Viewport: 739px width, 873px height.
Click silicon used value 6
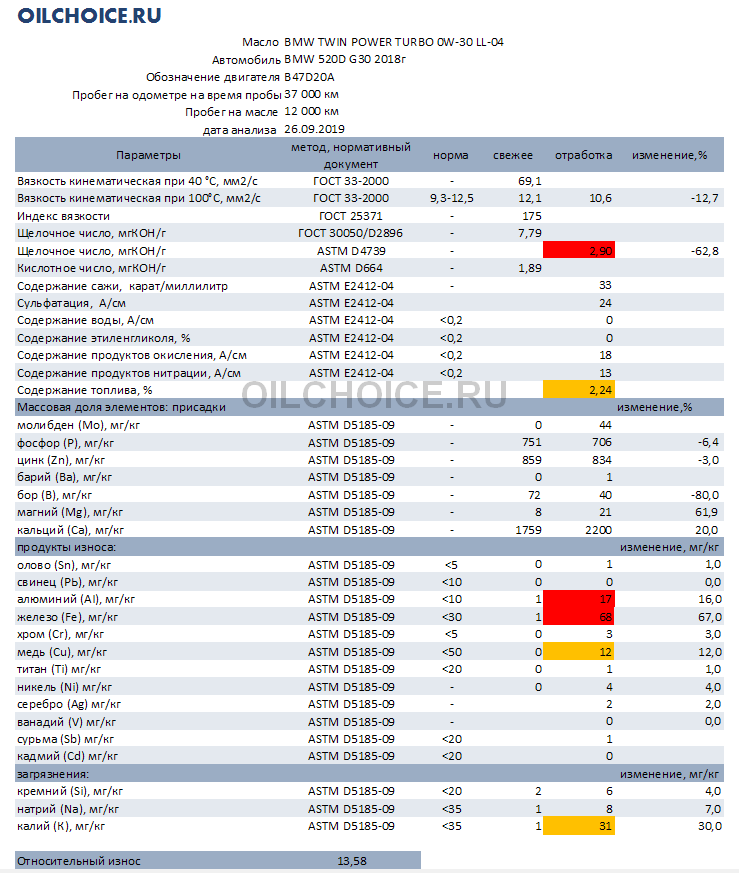[609, 791]
